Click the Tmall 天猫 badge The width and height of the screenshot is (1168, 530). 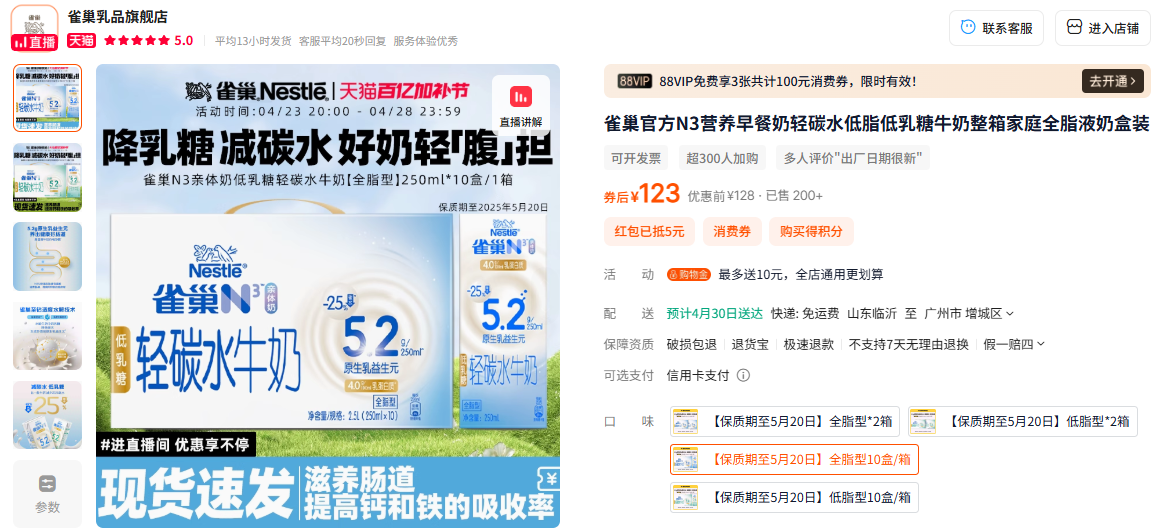click(x=81, y=41)
